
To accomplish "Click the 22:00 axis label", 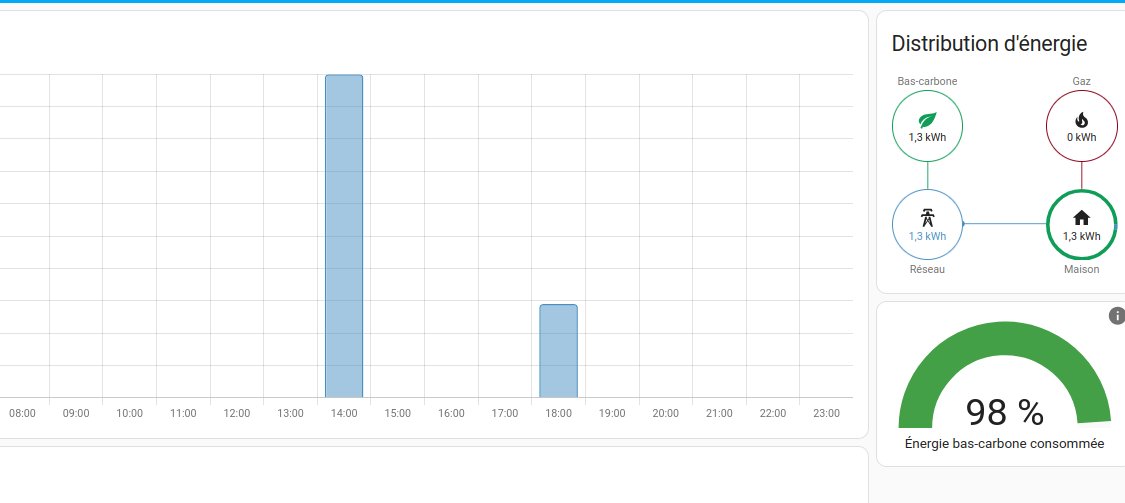I will pyautogui.click(x=773, y=414).
